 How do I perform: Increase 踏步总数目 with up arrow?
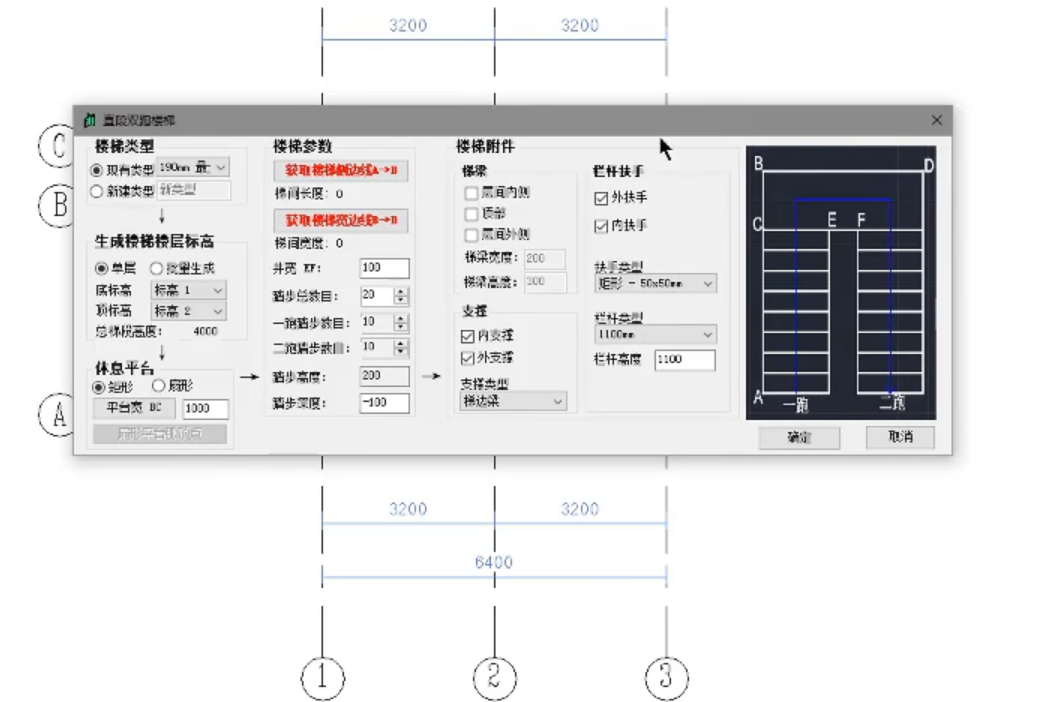tap(401, 291)
